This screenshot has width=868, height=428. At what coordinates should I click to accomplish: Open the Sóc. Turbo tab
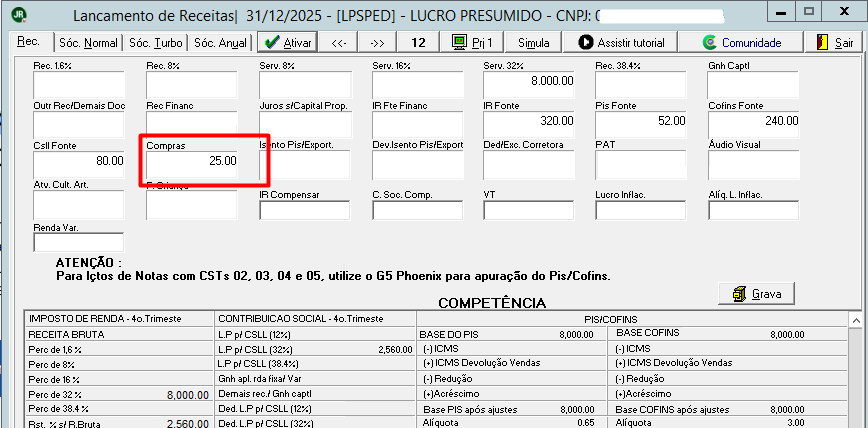[156, 43]
